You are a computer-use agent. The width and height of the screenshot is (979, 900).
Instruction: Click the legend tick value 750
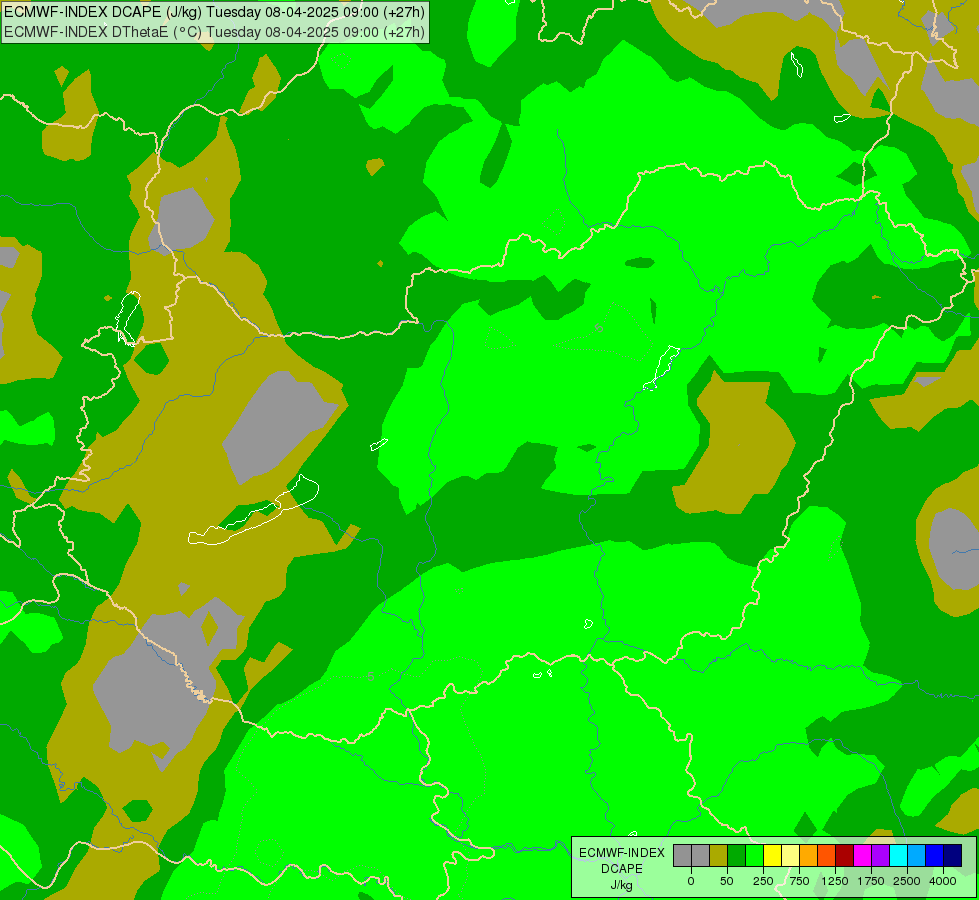pyautogui.click(x=799, y=881)
